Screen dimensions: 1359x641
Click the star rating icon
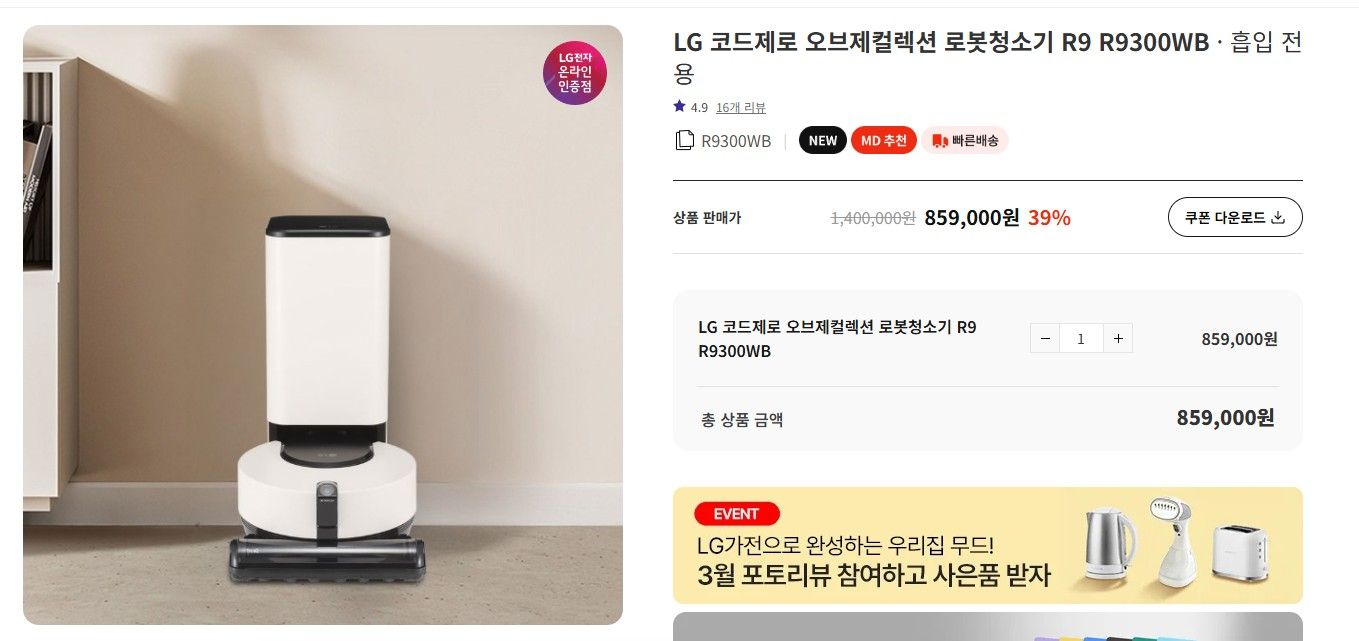click(x=680, y=107)
